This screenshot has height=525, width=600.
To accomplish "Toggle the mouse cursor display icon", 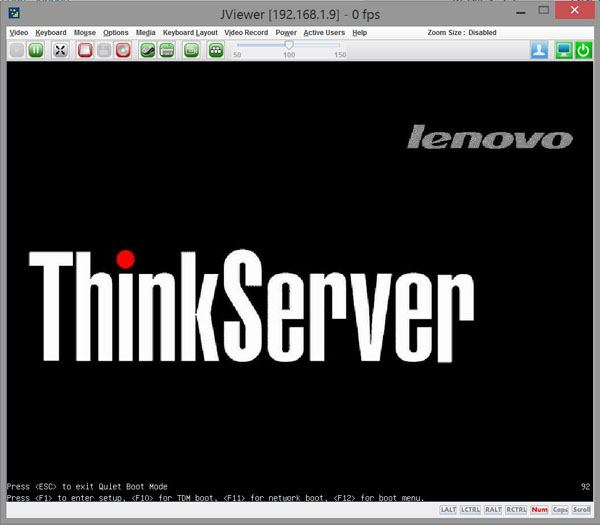I will [x=147, y=50].
